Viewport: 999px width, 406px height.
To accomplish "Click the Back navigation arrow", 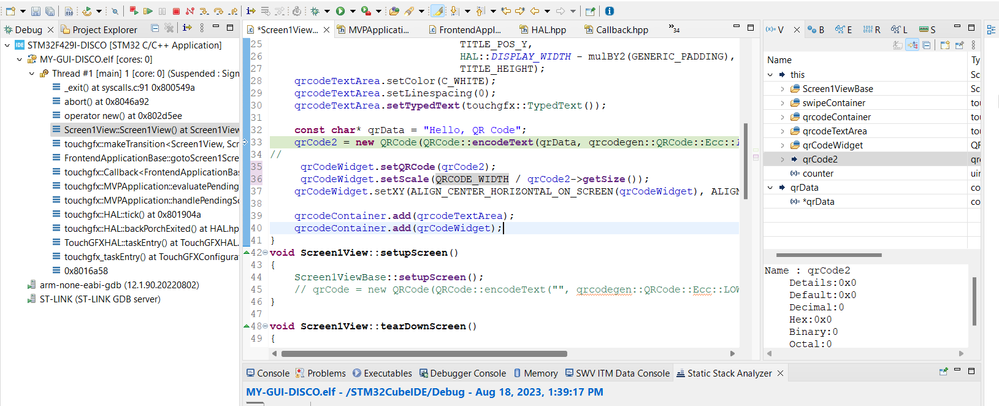I will (x=535, y=11).
